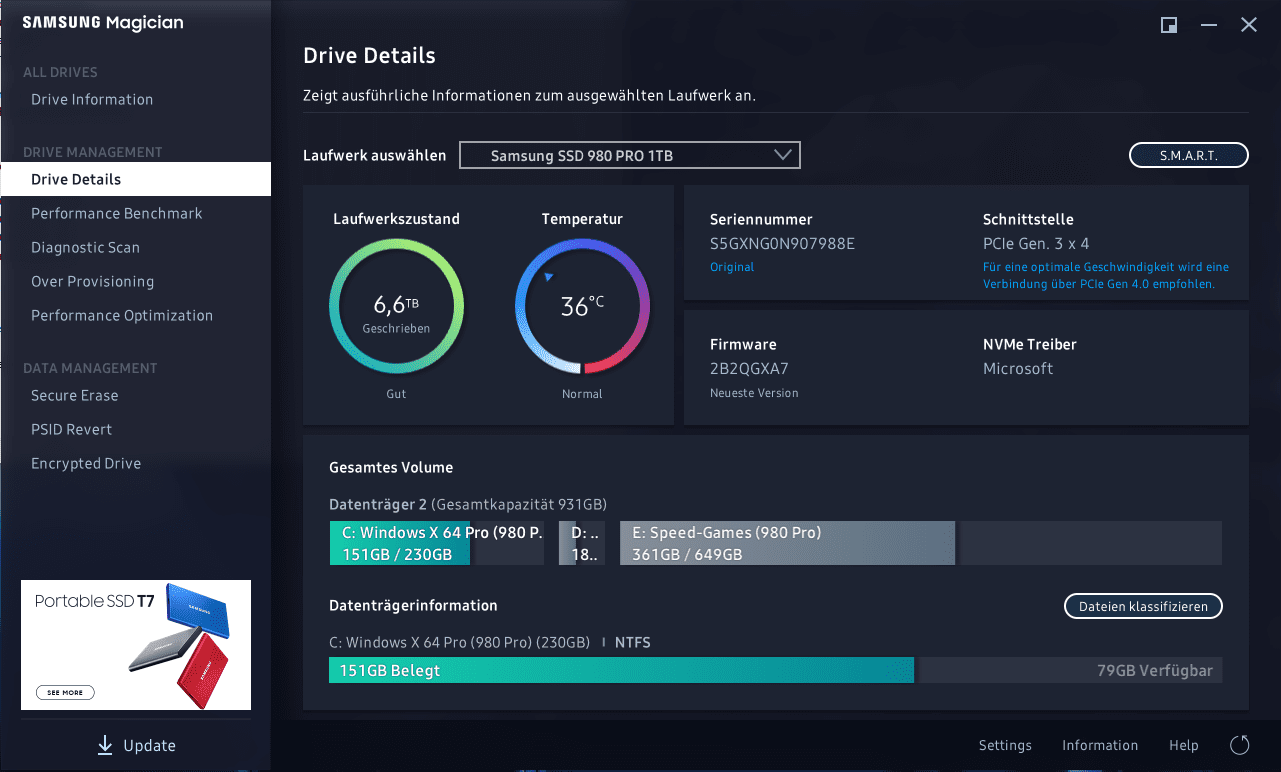The width and height of the screenshot is (1281, 772).
Task: Click the Seriennummer label
Action: coord(761,219)
